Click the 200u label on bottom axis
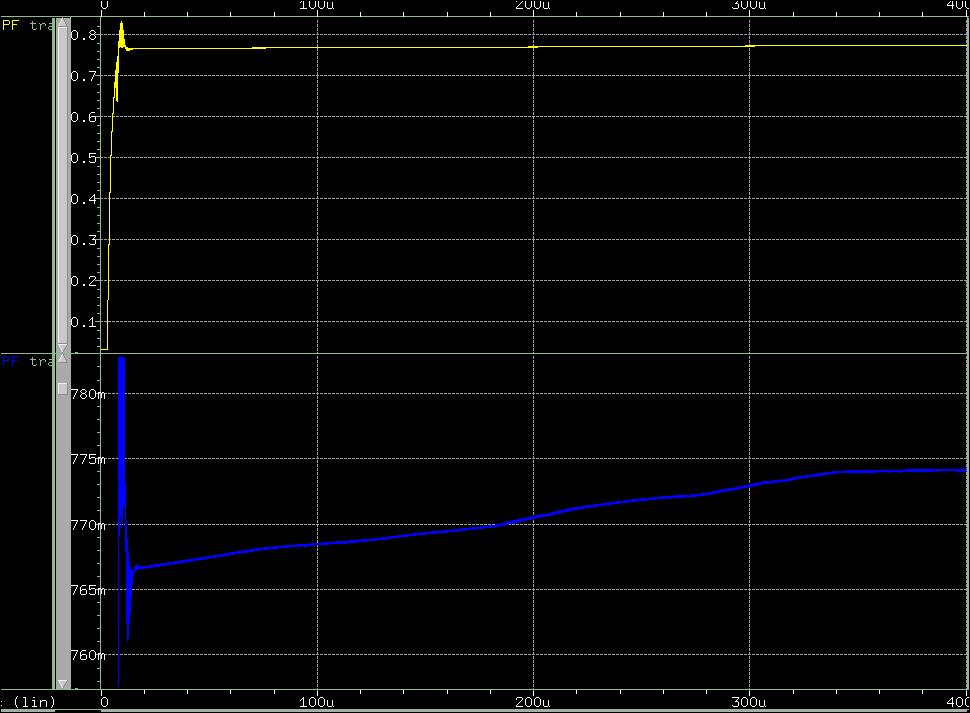The height and width of the screenshot is (713, 970). coord(532,702)
